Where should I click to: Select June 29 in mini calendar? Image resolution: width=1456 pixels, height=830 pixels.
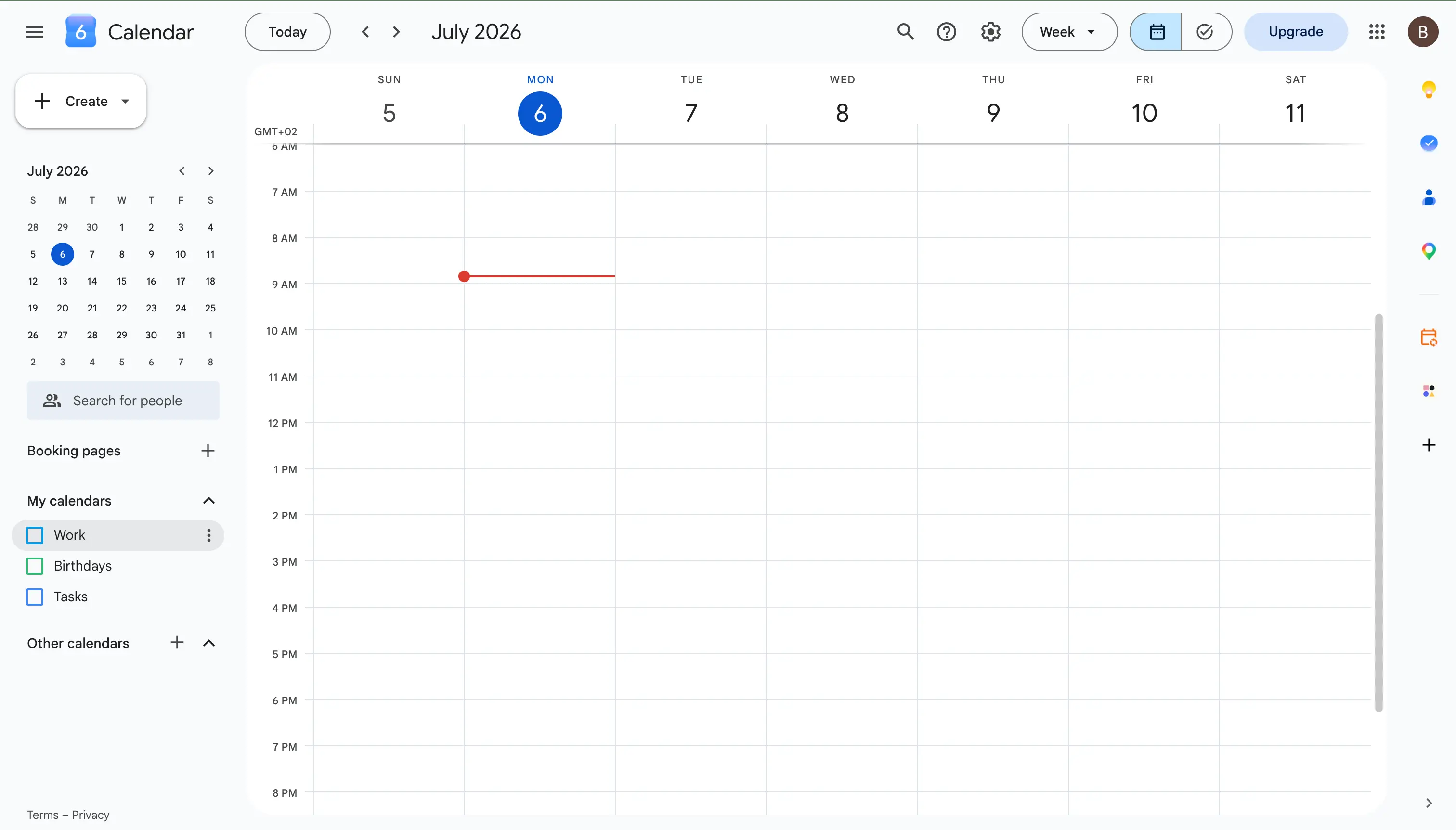pos(62,227)
